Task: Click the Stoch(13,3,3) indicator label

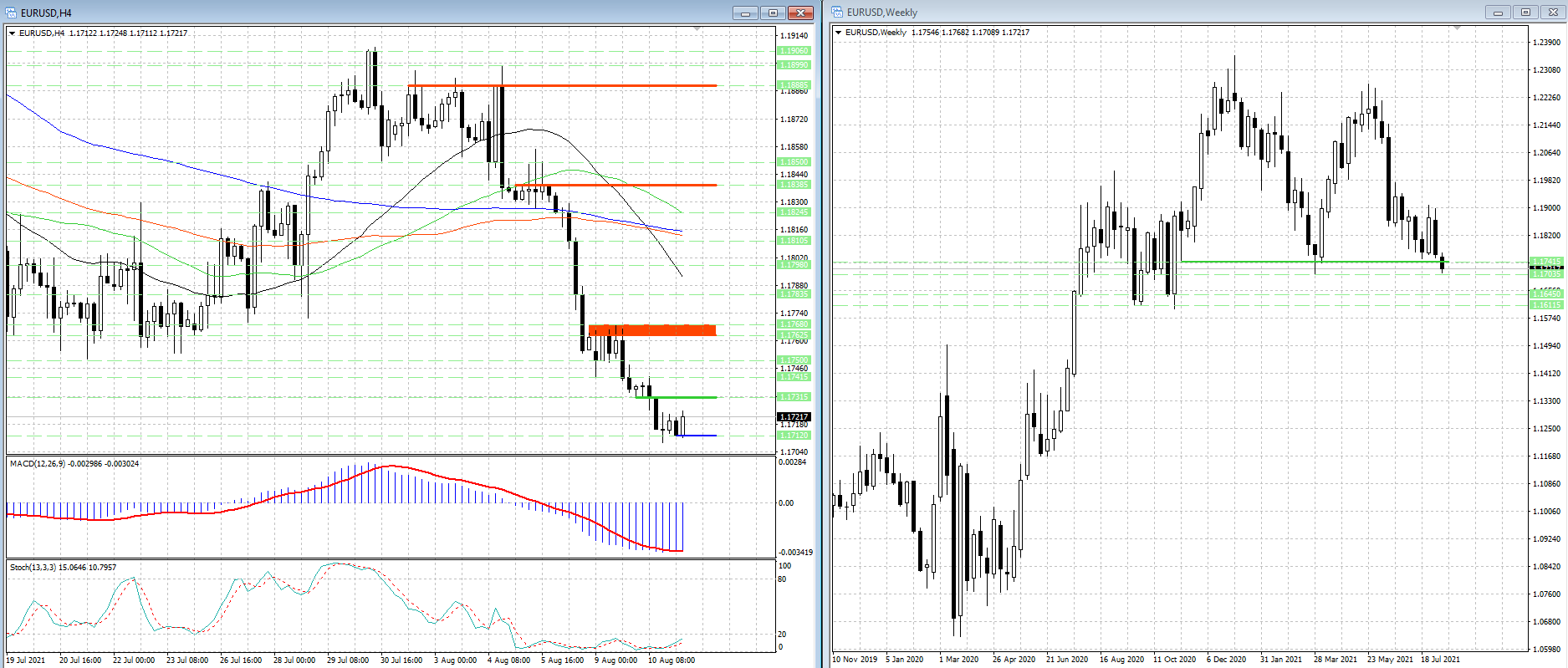Action: tap(63, 568)
